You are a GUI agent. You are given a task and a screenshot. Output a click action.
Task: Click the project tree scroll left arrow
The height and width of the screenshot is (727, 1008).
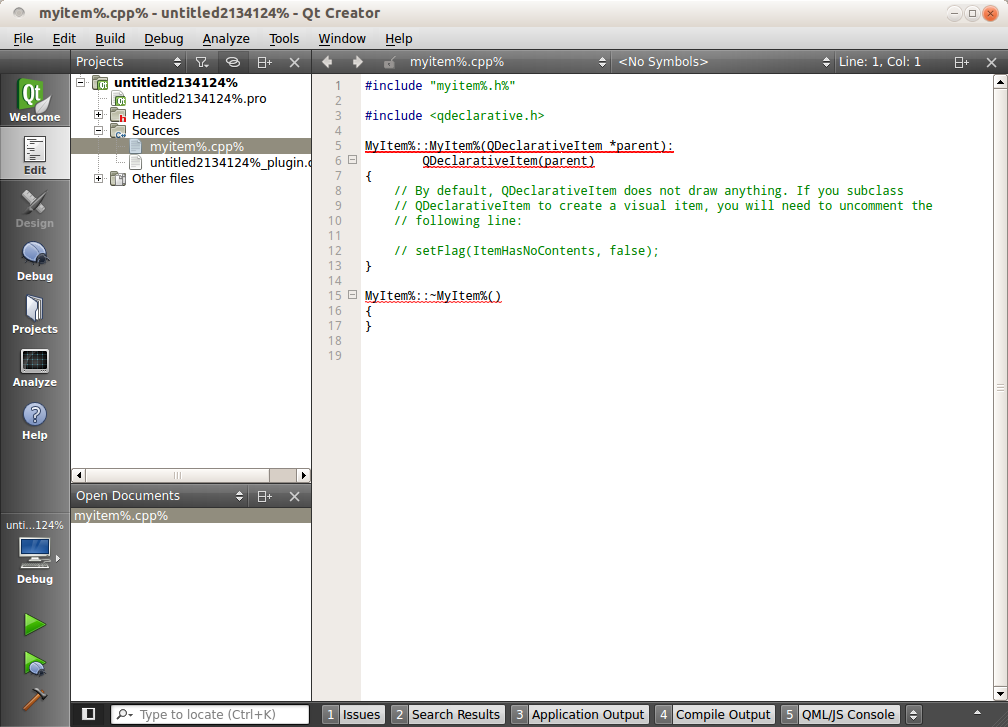tap(78, 475)
